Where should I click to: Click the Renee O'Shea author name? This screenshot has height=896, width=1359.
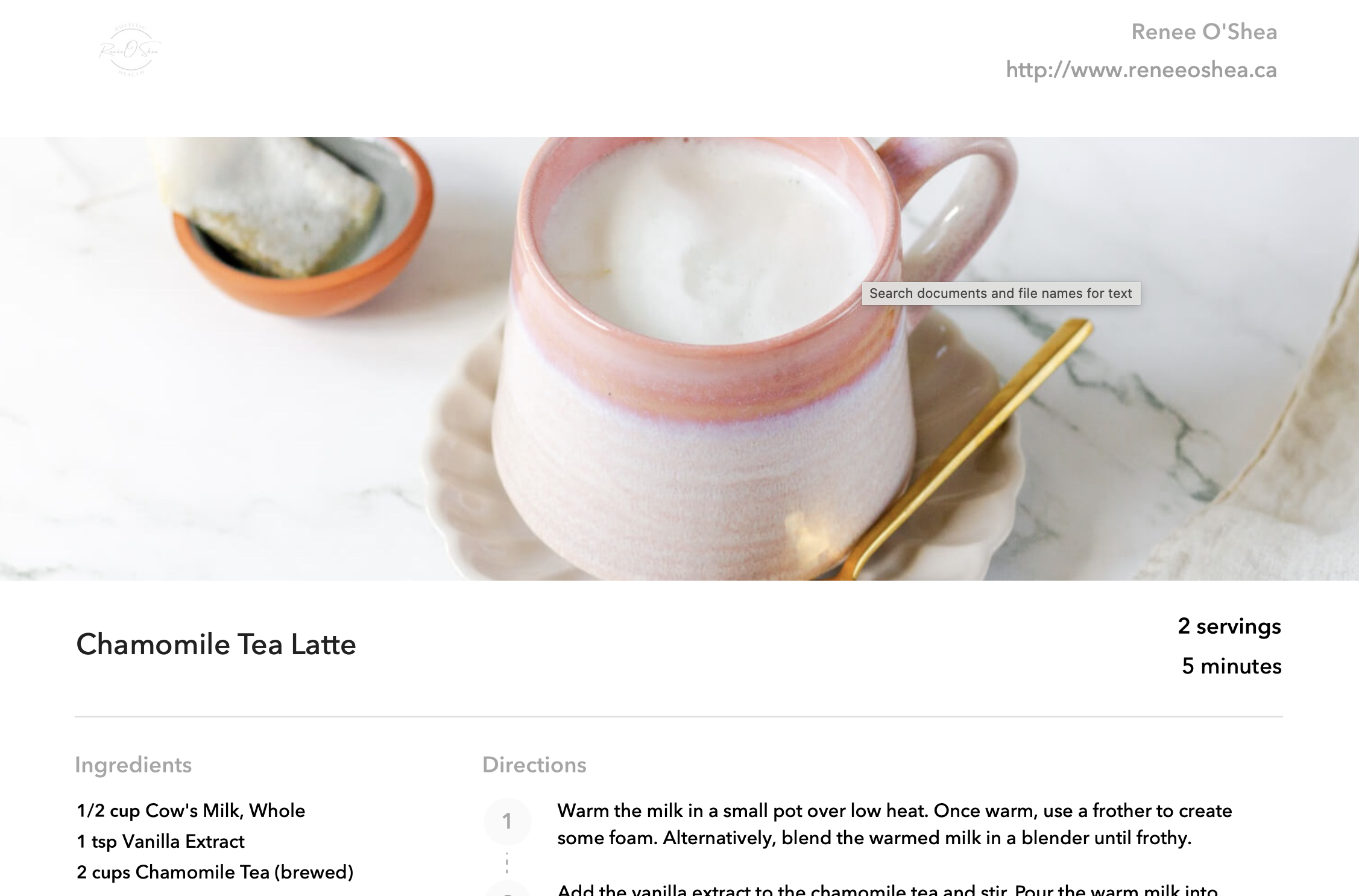click(1204, 32)
